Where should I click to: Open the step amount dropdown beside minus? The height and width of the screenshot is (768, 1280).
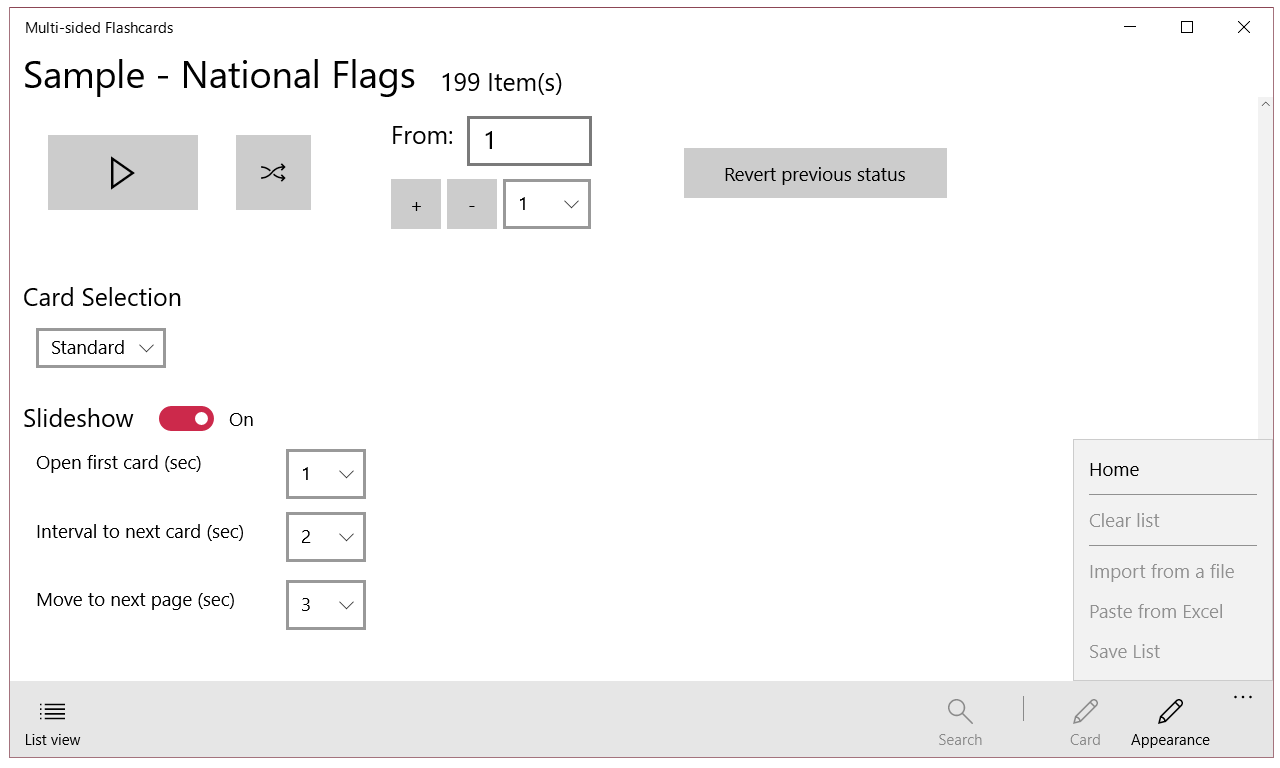pyautogui.click(x=547, y=204)
